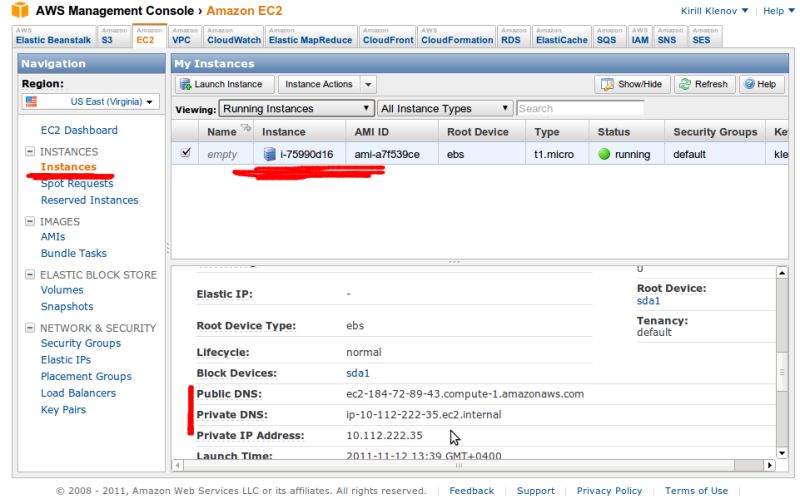Open the Bundle Tasks link
The width and height of the screenshot is (800, 504).
tap(73, 253)
